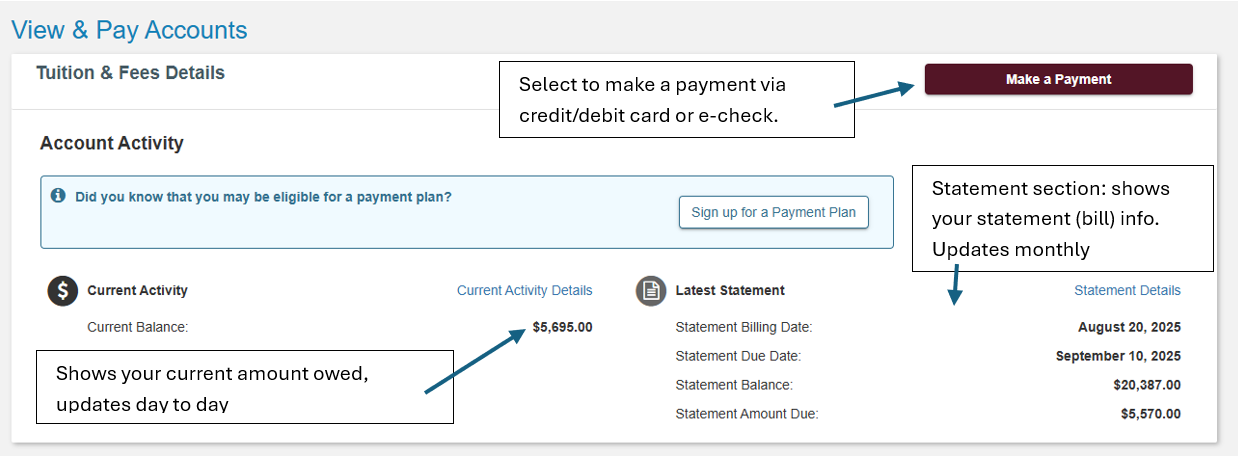Screen dimensions: 1238x456
Task: Click the Current Activity label
Action: (x=137, y=291)
